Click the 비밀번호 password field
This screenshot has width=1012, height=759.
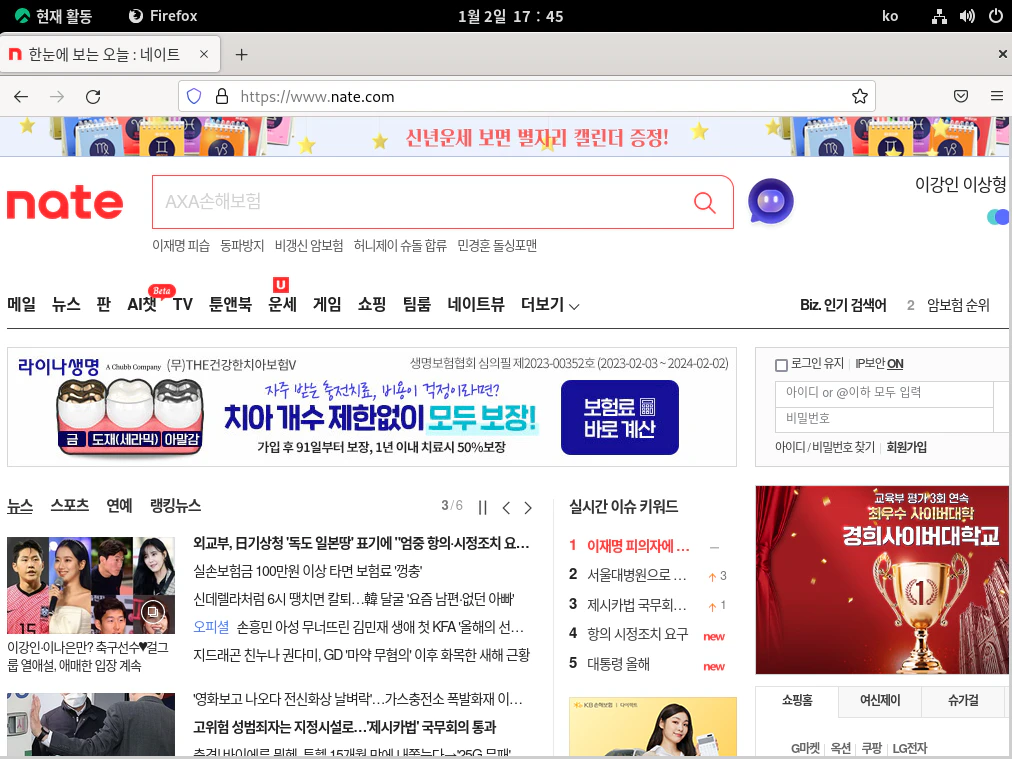coord(884,419)
